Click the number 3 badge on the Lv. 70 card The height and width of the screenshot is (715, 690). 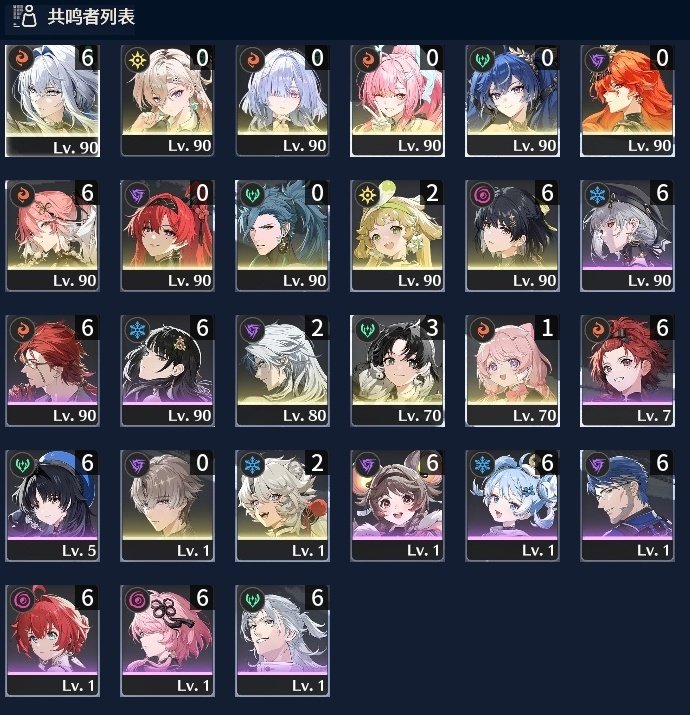432,328
